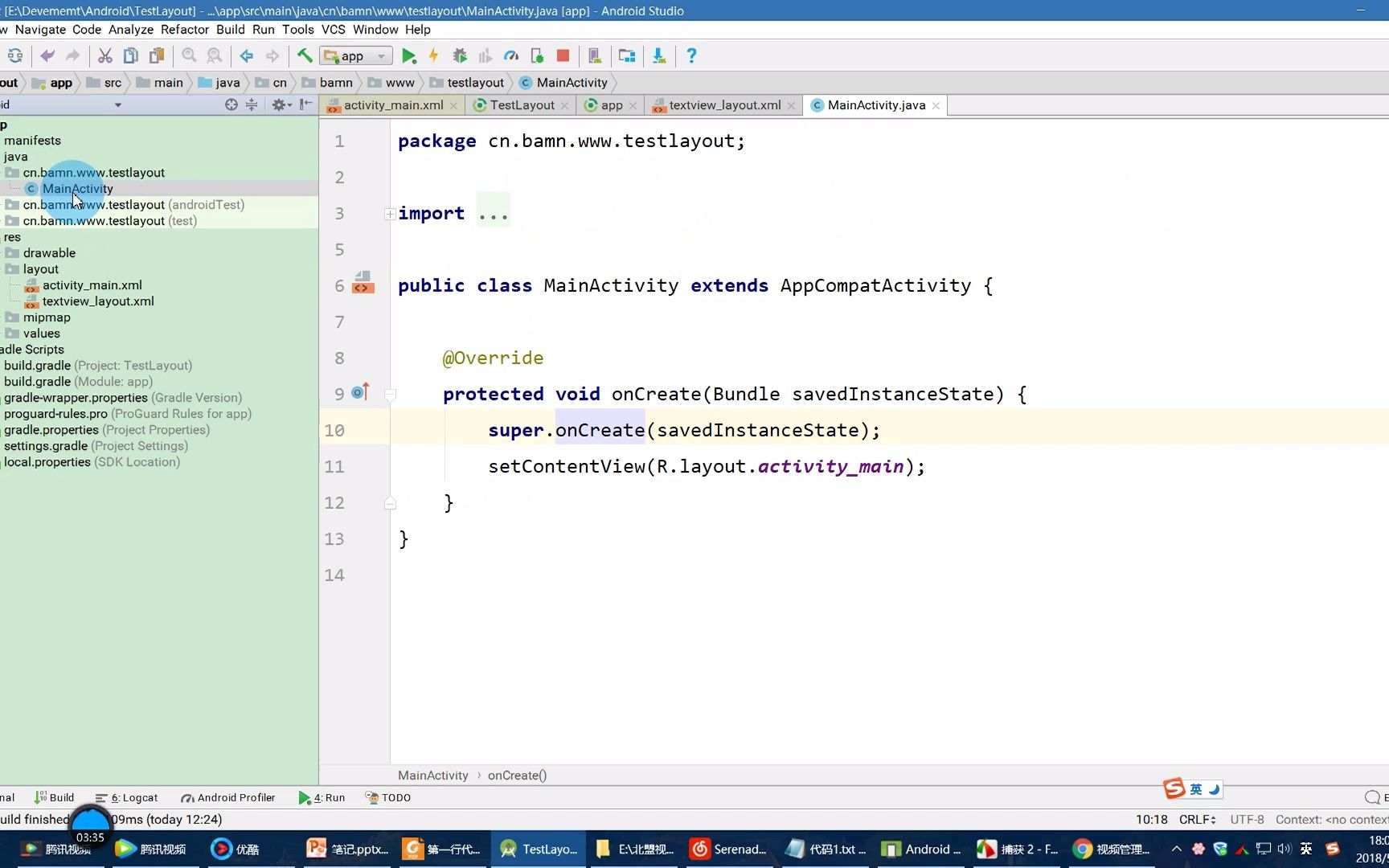Open the AVD Manager icon

click(x=595, y=56)
